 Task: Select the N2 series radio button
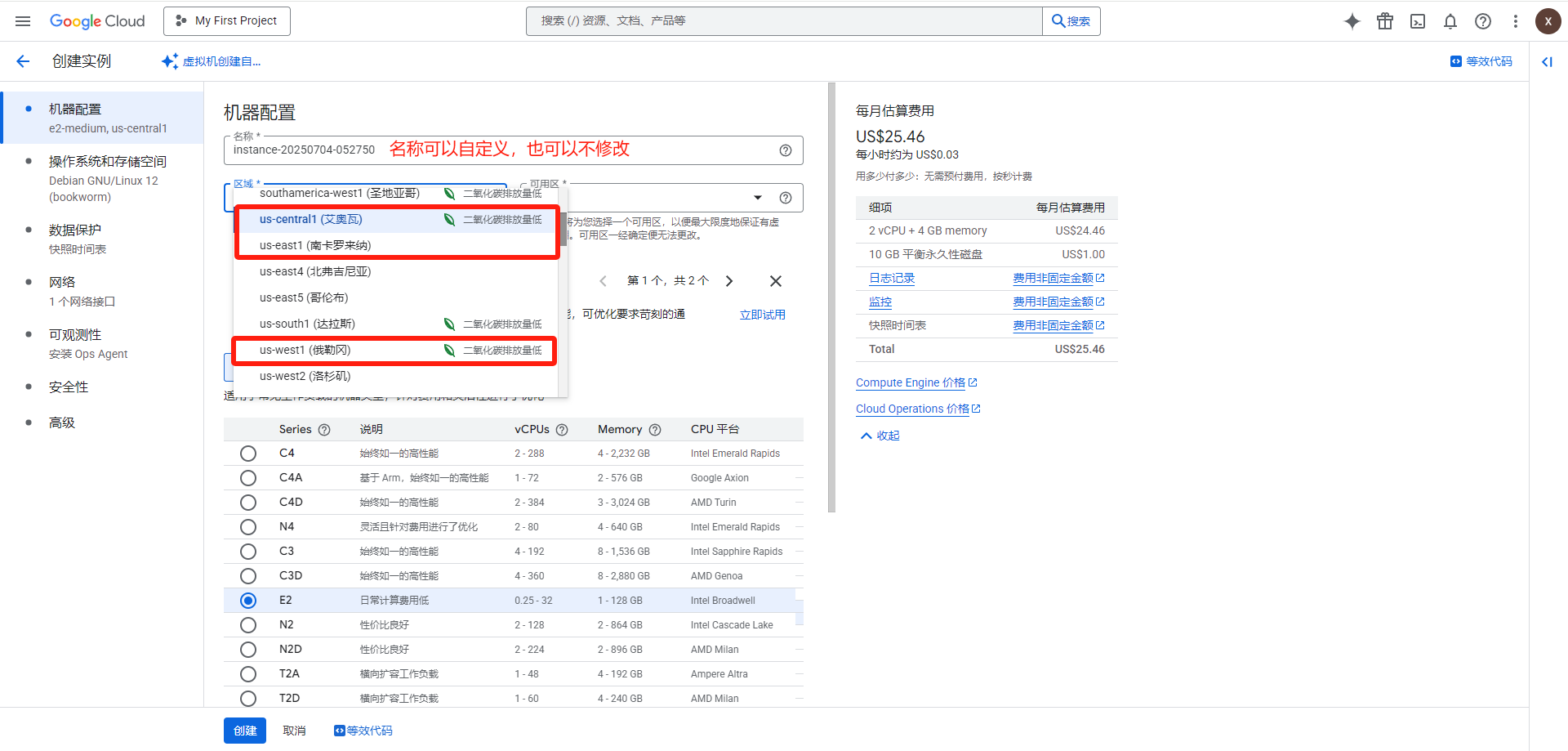248,625
